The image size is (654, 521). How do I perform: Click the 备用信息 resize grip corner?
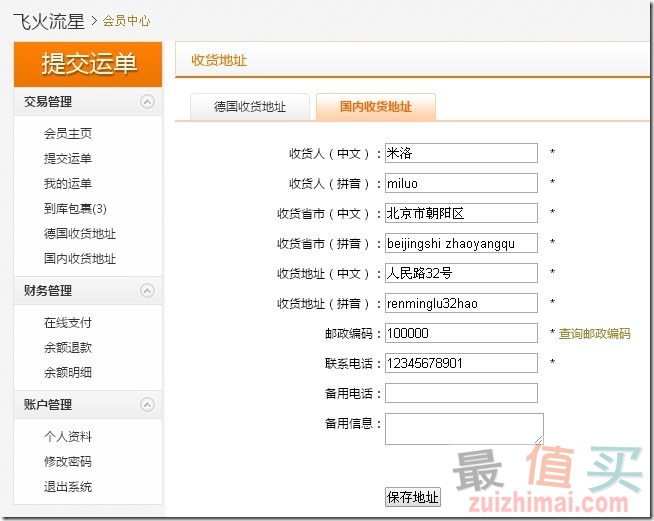539,440
